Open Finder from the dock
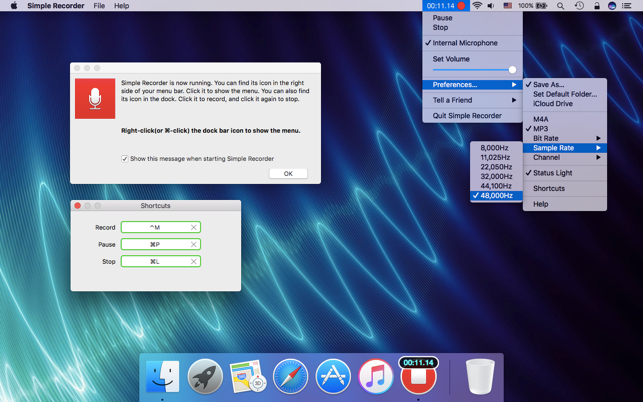The width and height of the screenshot is (643, 402). click(x=162, y=377)
